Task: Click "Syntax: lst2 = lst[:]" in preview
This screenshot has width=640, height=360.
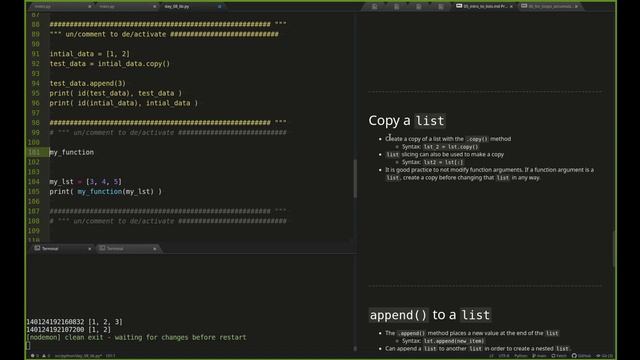Action: point(433,162)
